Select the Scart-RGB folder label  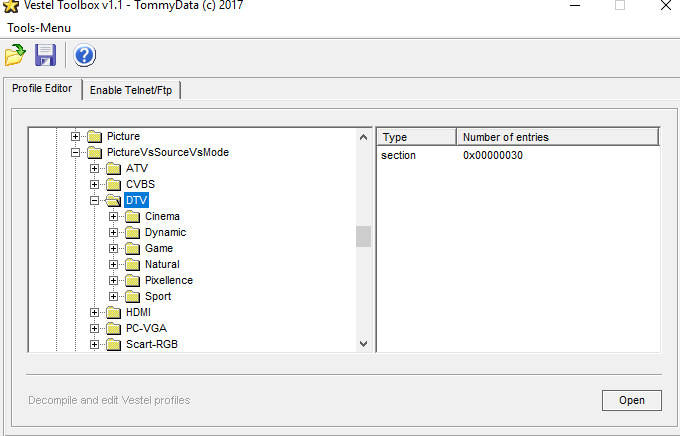152,344
